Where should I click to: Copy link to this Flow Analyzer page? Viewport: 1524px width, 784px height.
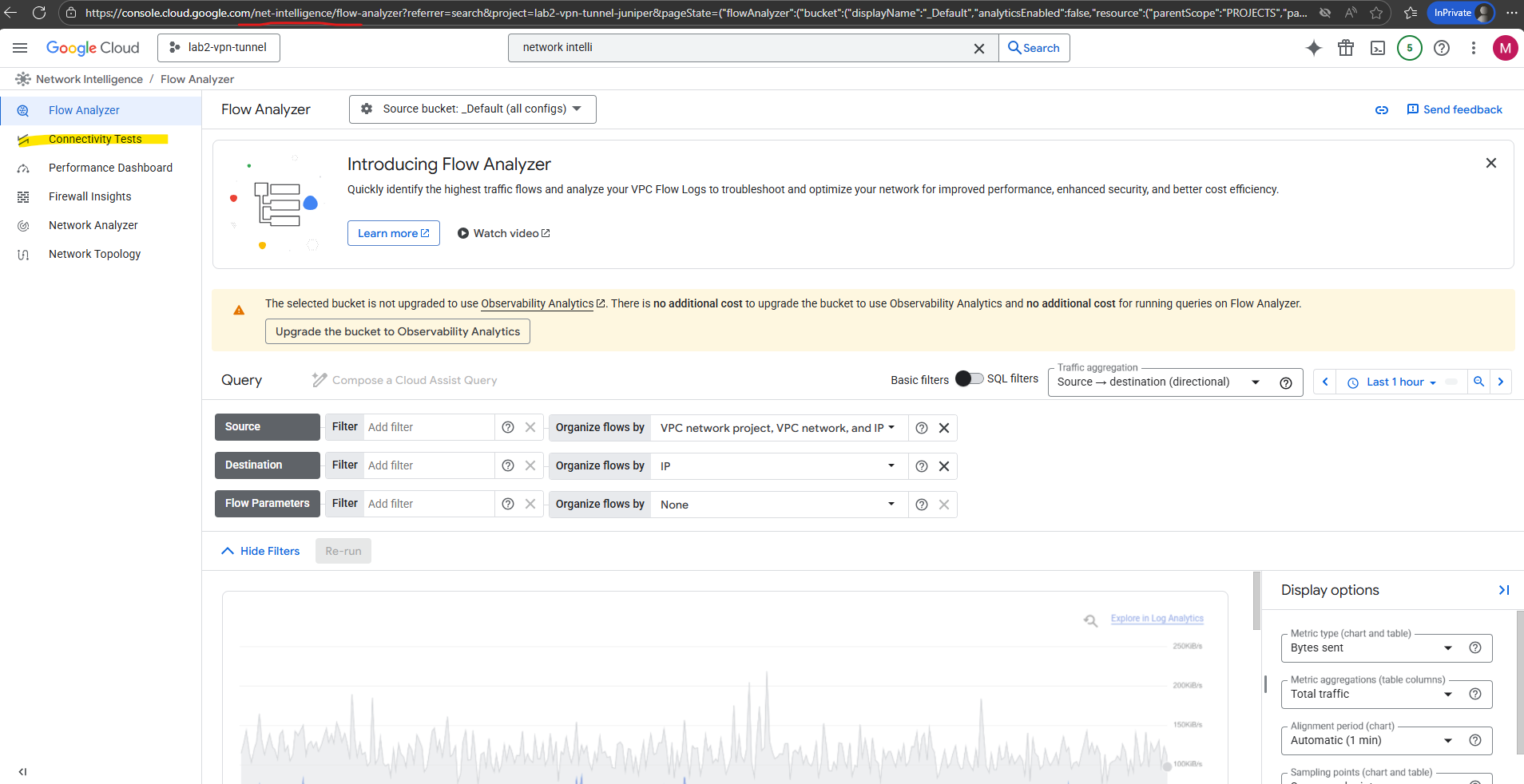click(x=1382, y=110)
